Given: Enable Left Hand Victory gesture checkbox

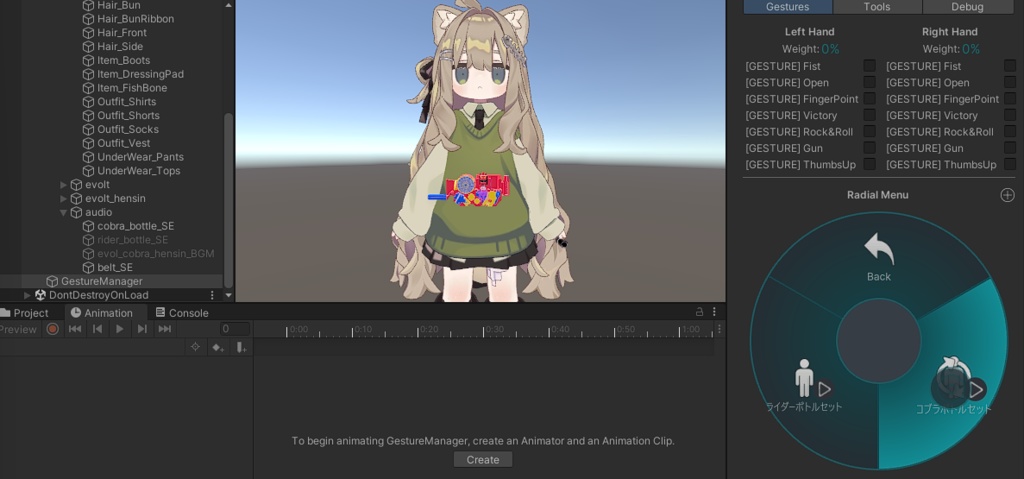Looking at the screenshot, I should point(869,115).
